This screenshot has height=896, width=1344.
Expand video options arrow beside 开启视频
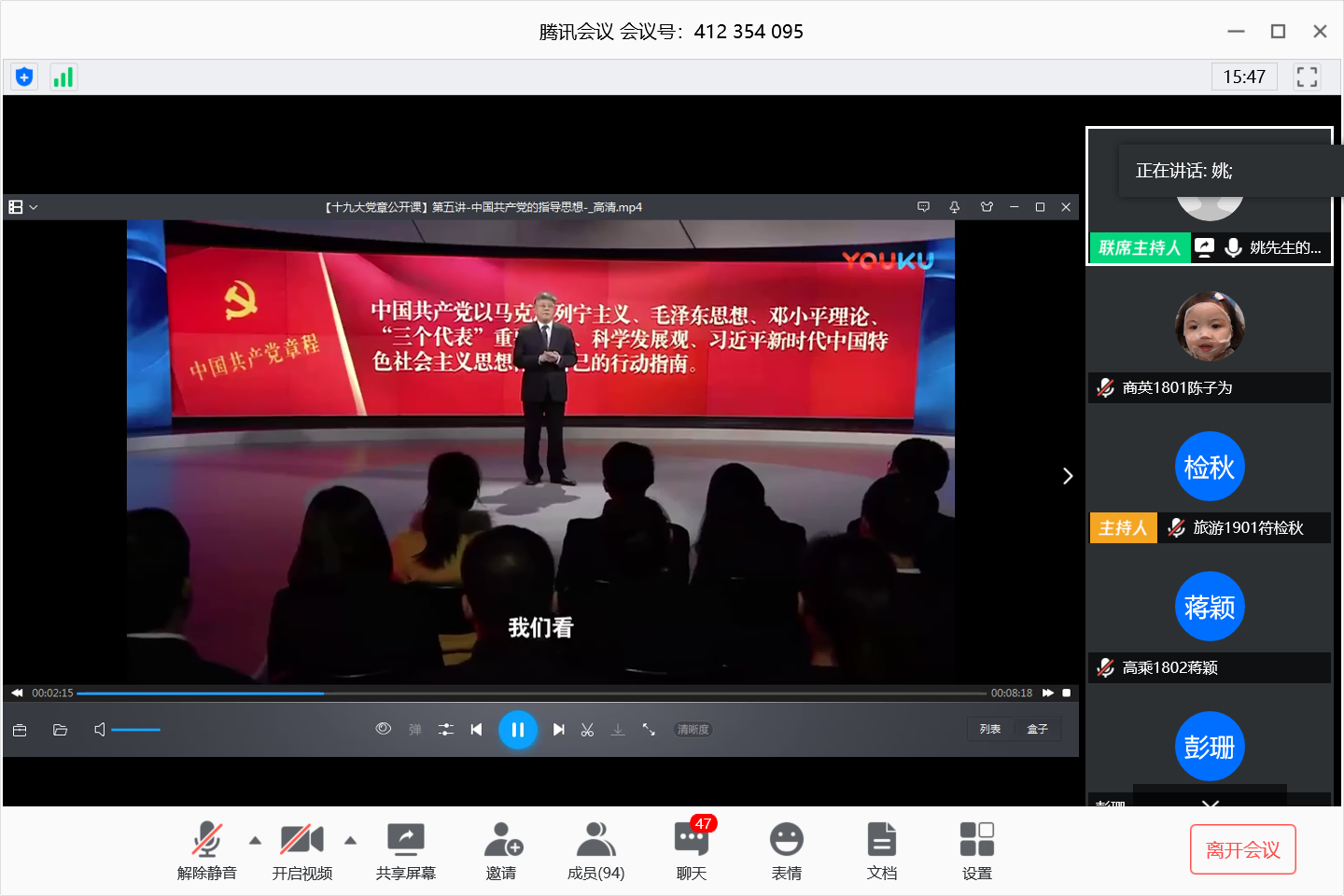tap(351, 840)
